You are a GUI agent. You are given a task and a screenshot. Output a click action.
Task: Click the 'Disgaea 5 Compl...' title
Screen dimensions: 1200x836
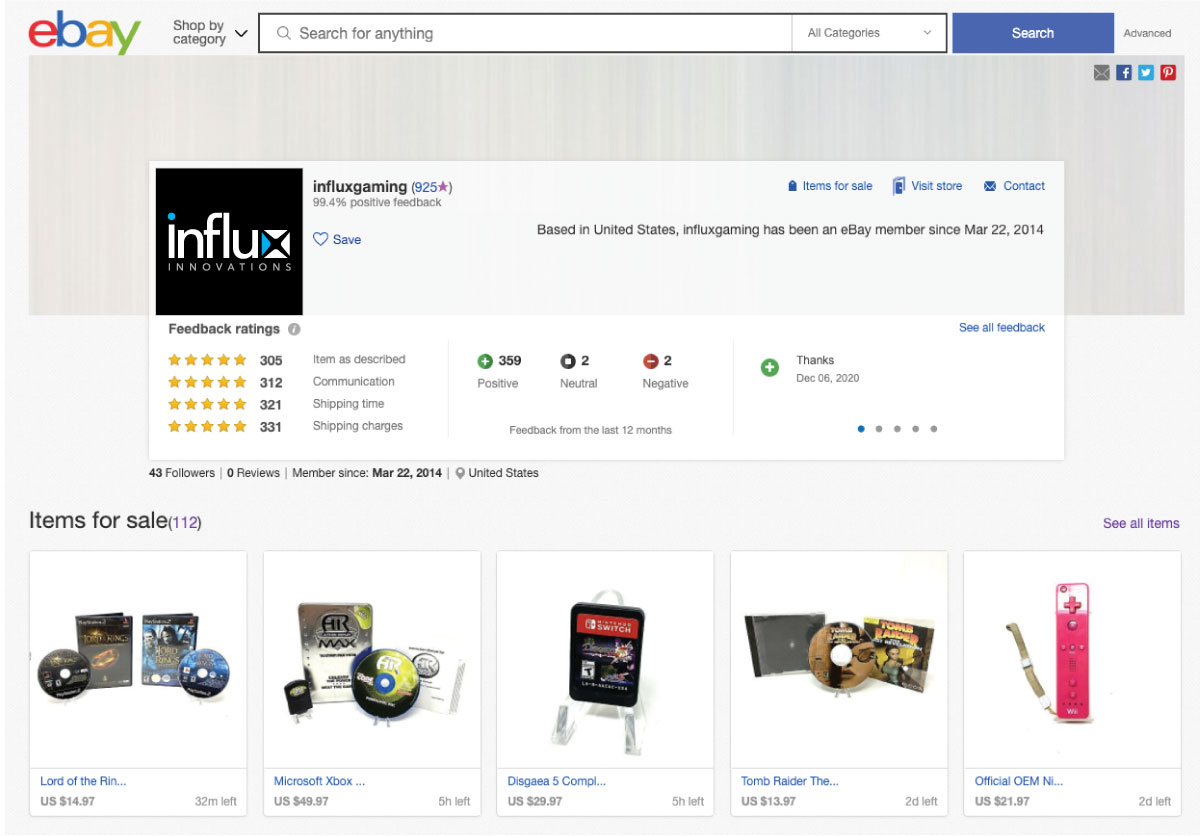[557, 781]
